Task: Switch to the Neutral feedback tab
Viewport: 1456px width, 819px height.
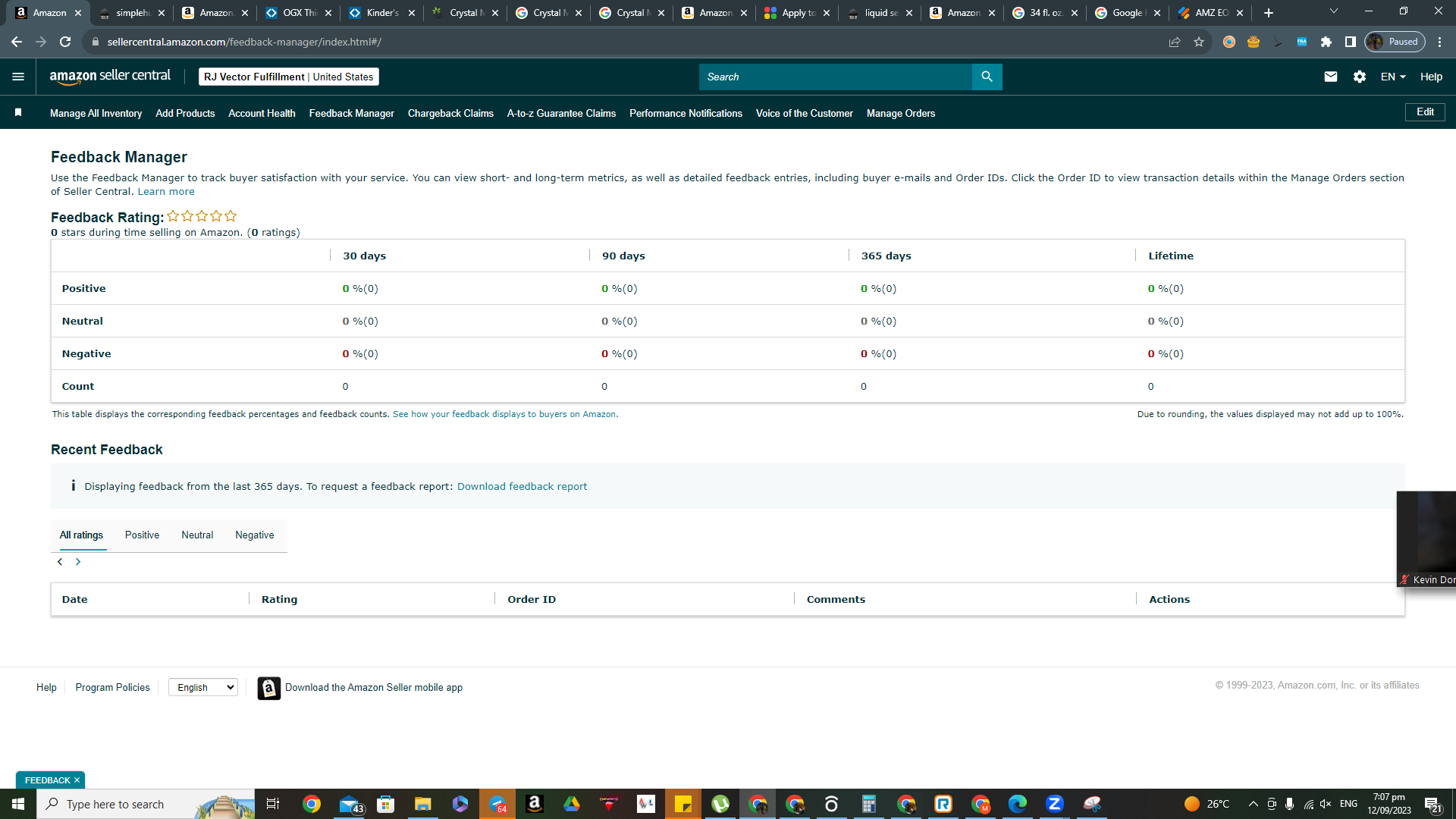Action: [x=197, y=535]
